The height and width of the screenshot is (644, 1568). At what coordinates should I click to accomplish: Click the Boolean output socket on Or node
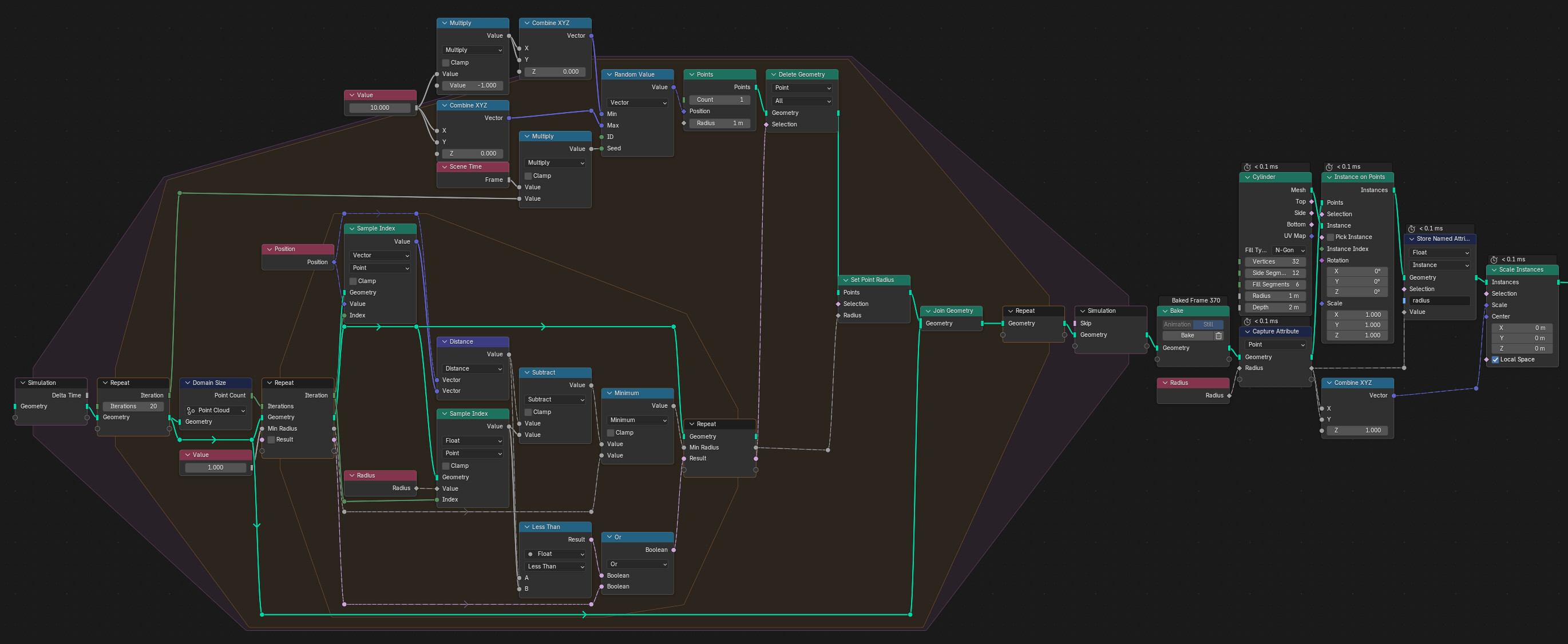point(673,550)
